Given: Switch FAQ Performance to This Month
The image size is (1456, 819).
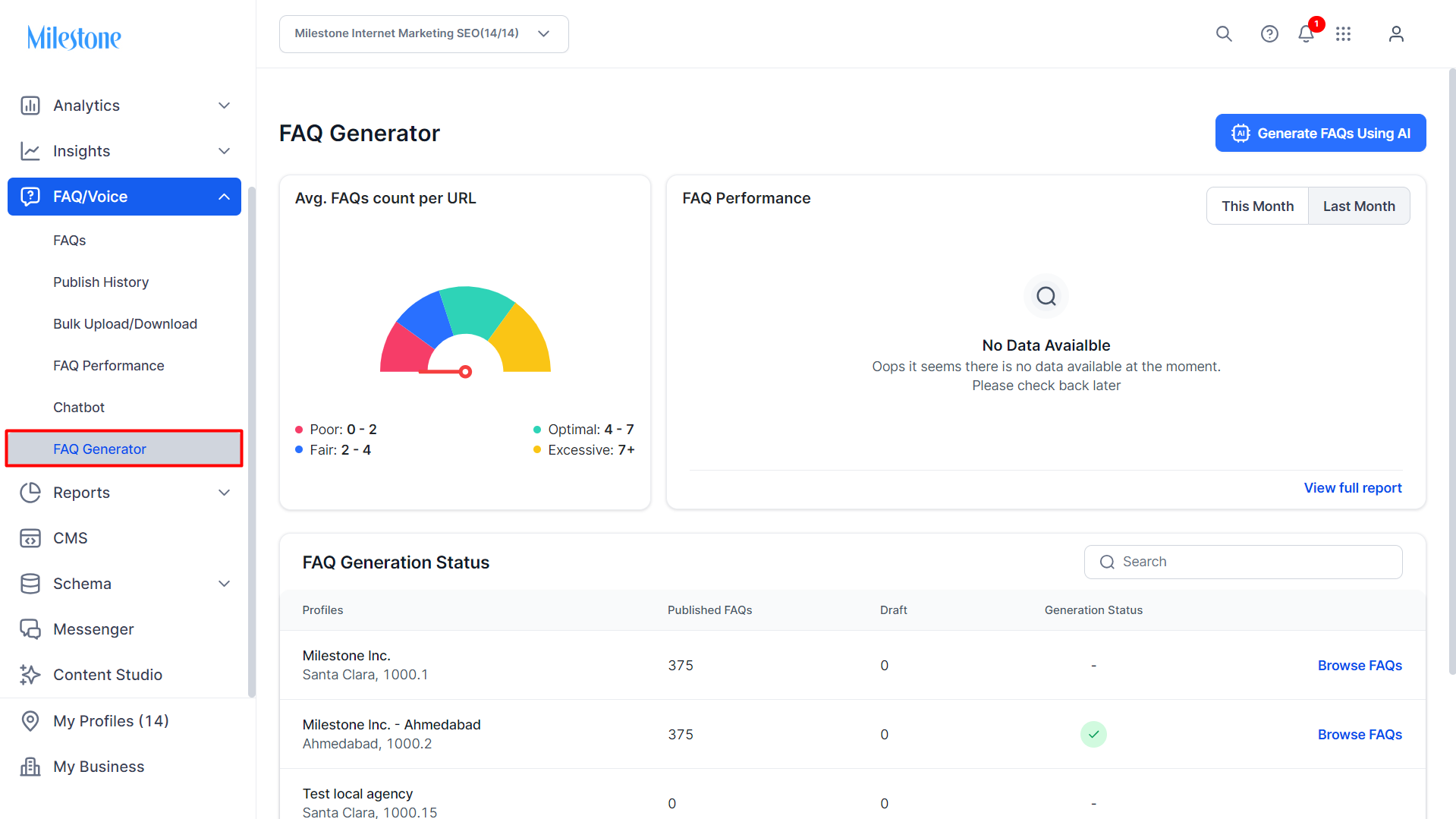Looking at the screenshot, I should click(x=1257, y=206).
